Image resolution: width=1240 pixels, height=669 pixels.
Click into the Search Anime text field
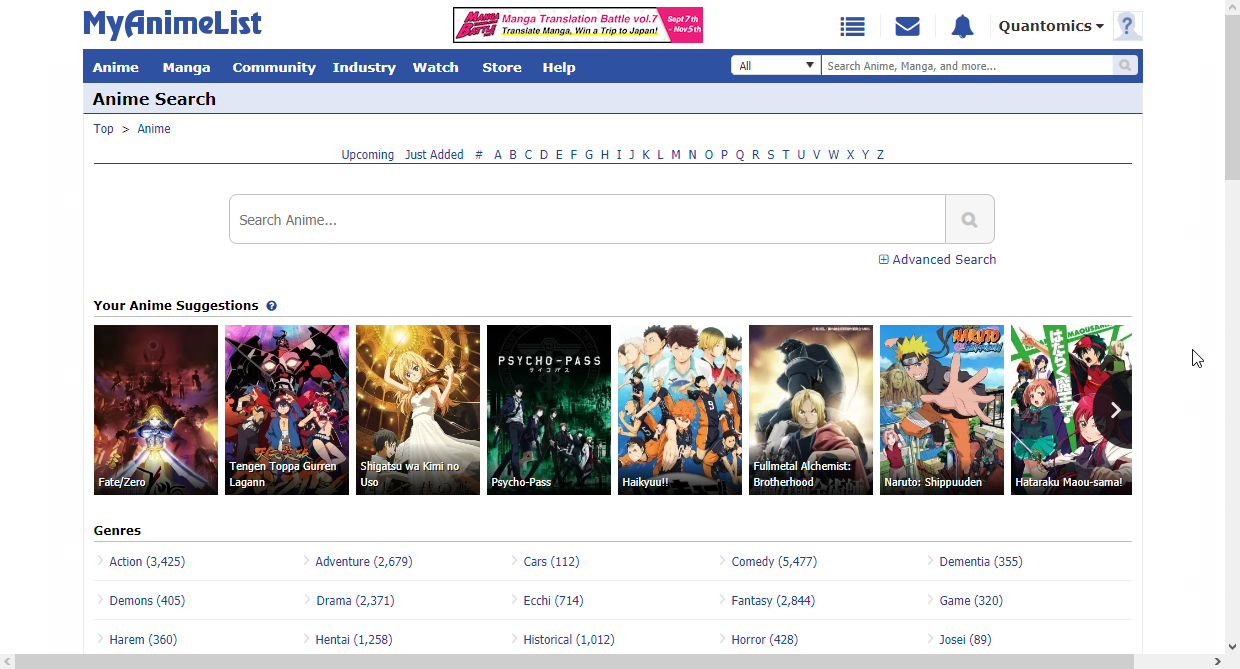click(587, 220)
